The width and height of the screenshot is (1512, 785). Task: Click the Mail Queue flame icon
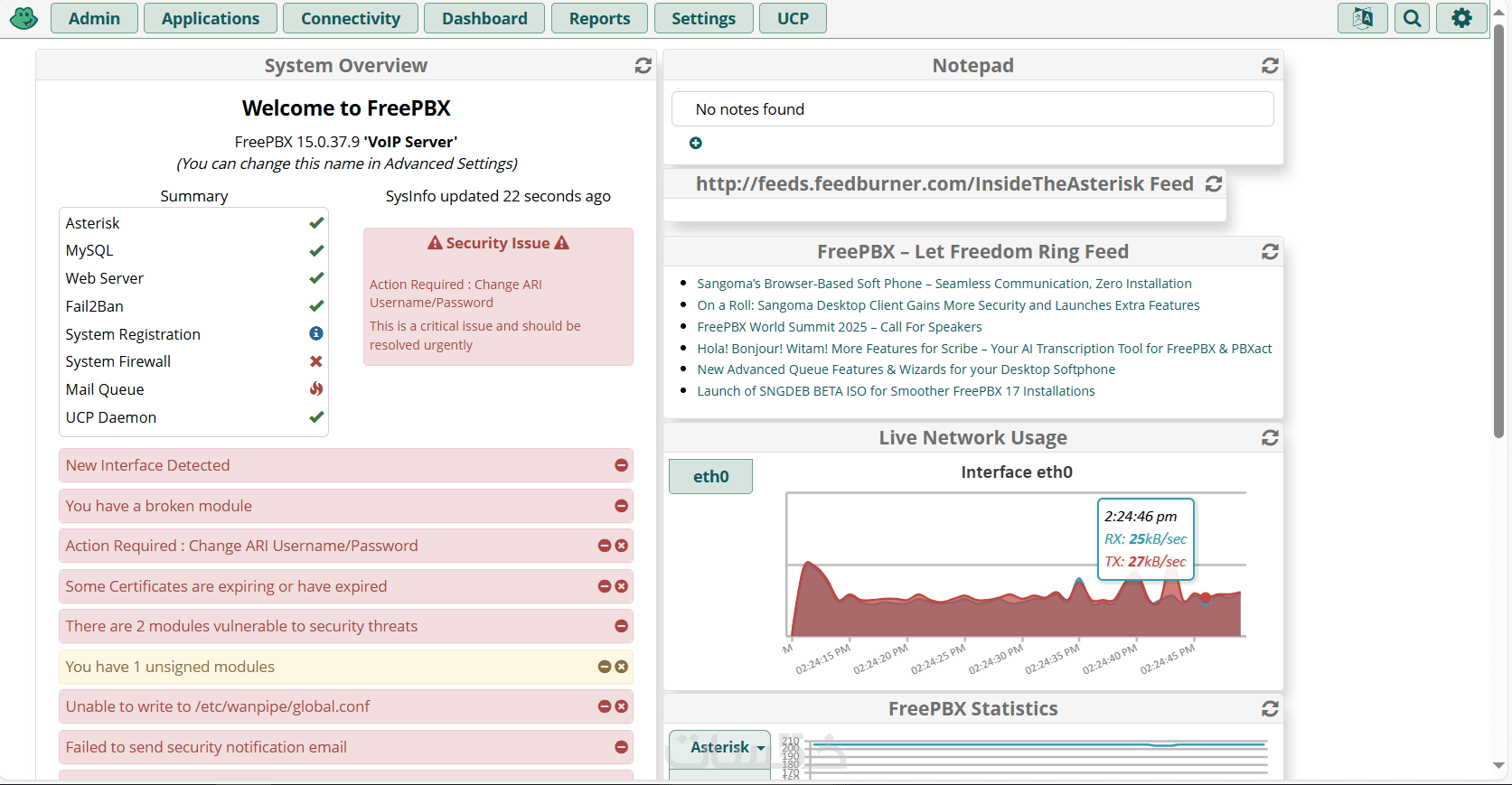pyautogui.click(x=316, y=388)
